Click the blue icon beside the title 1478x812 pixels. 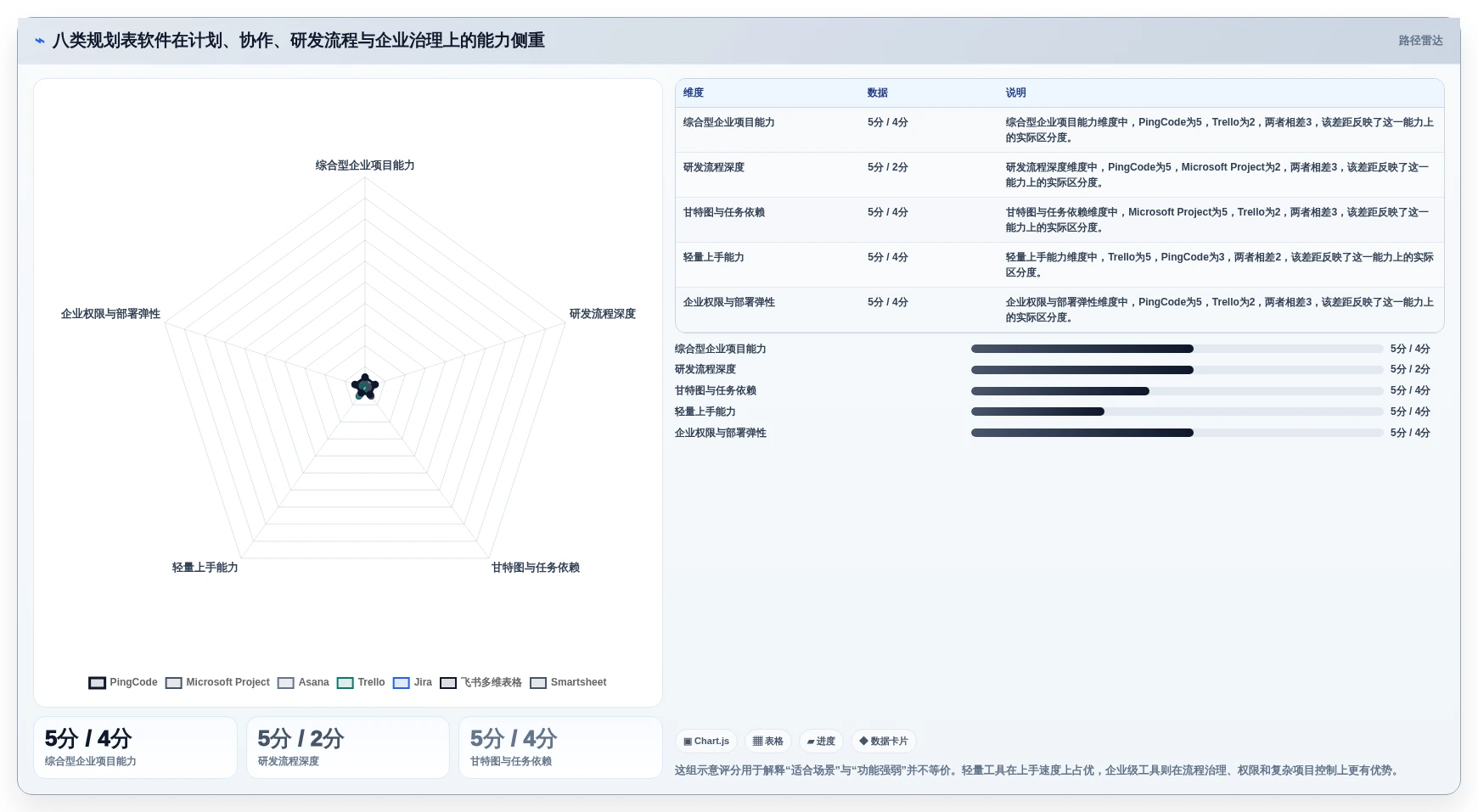39,40
